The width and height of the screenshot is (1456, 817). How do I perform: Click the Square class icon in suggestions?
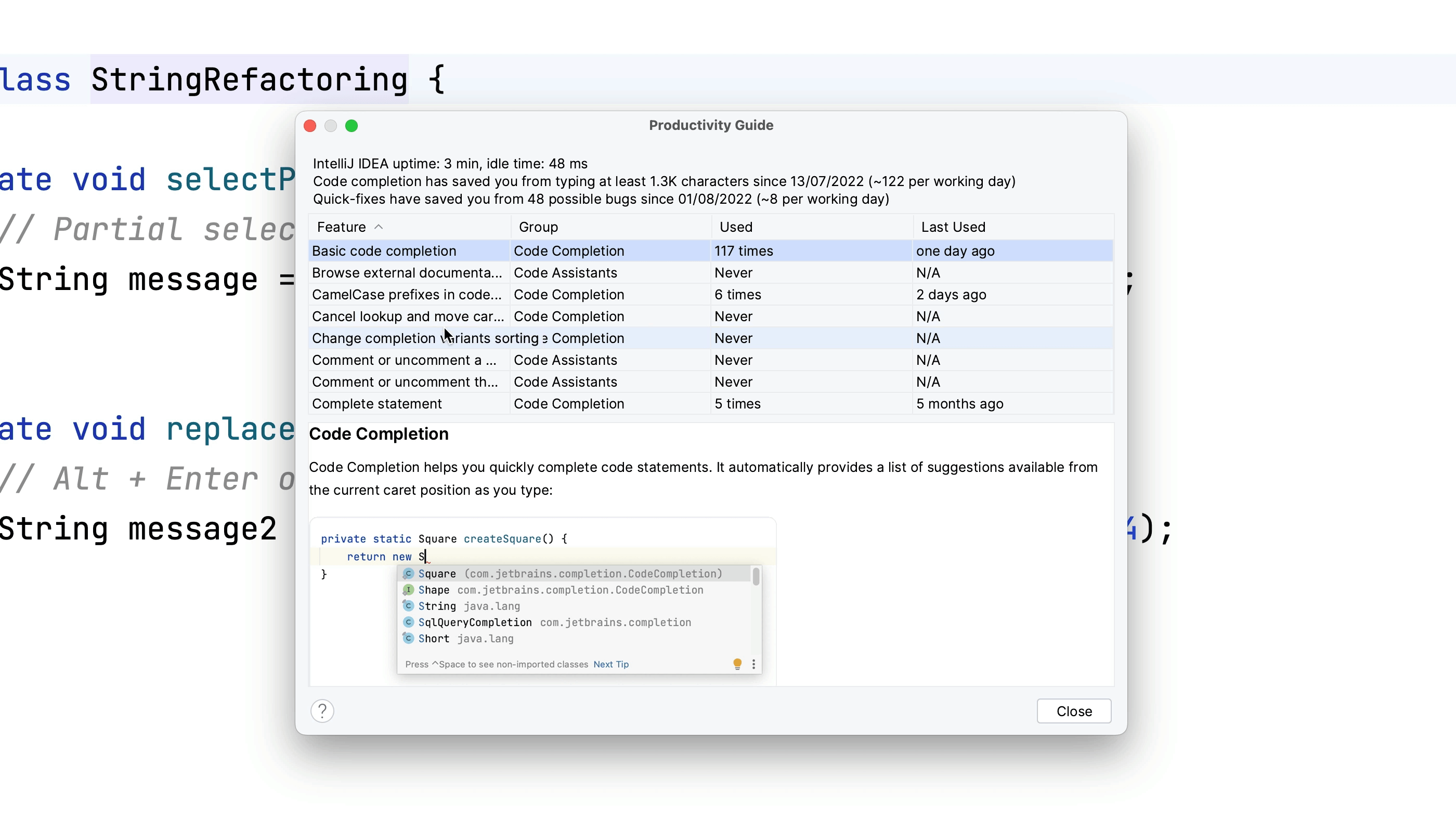409,573
